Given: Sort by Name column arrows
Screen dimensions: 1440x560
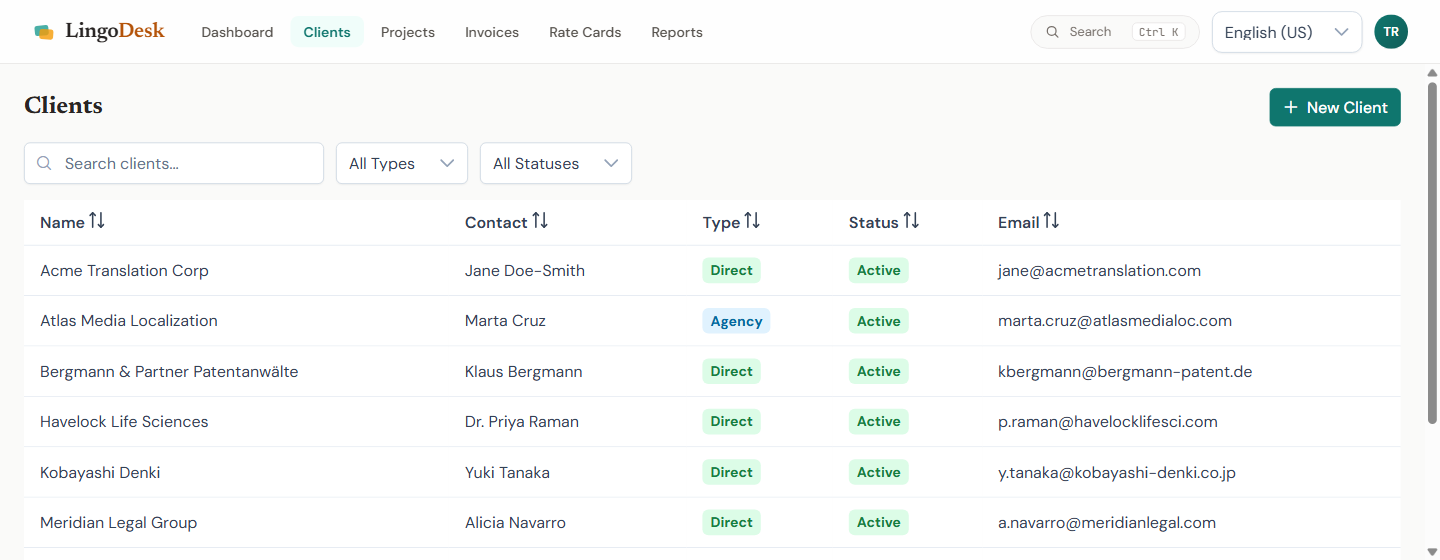Looking at the screenshot, I should (x=97, y=221).
